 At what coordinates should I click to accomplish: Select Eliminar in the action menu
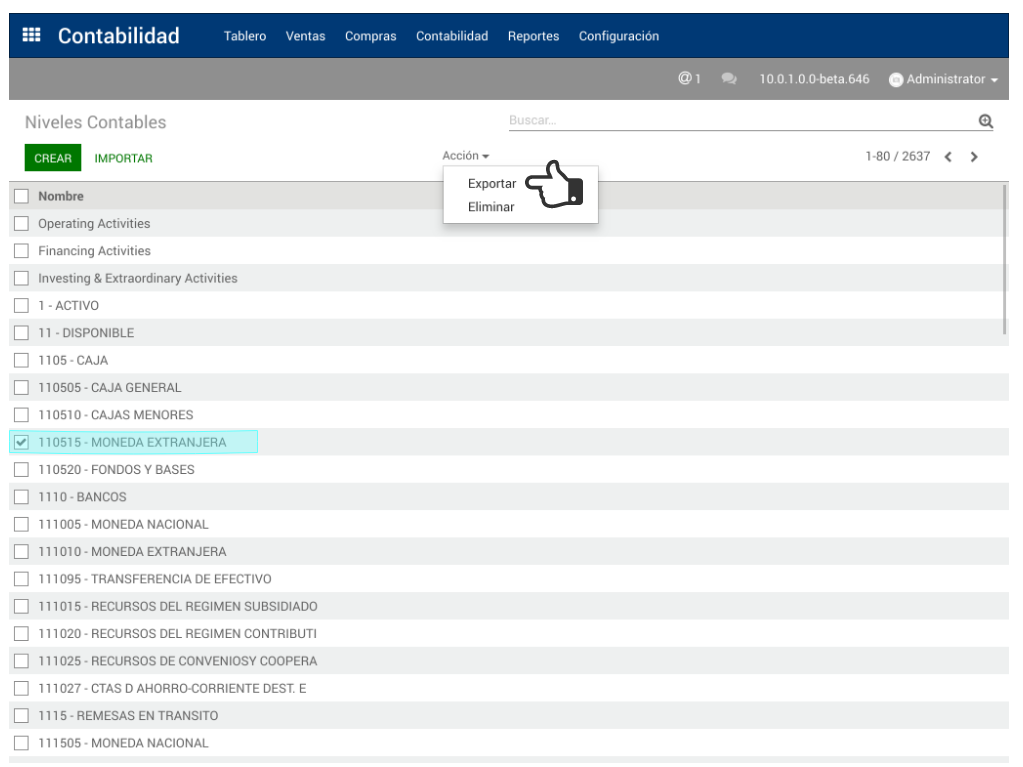tap(491, 207)
